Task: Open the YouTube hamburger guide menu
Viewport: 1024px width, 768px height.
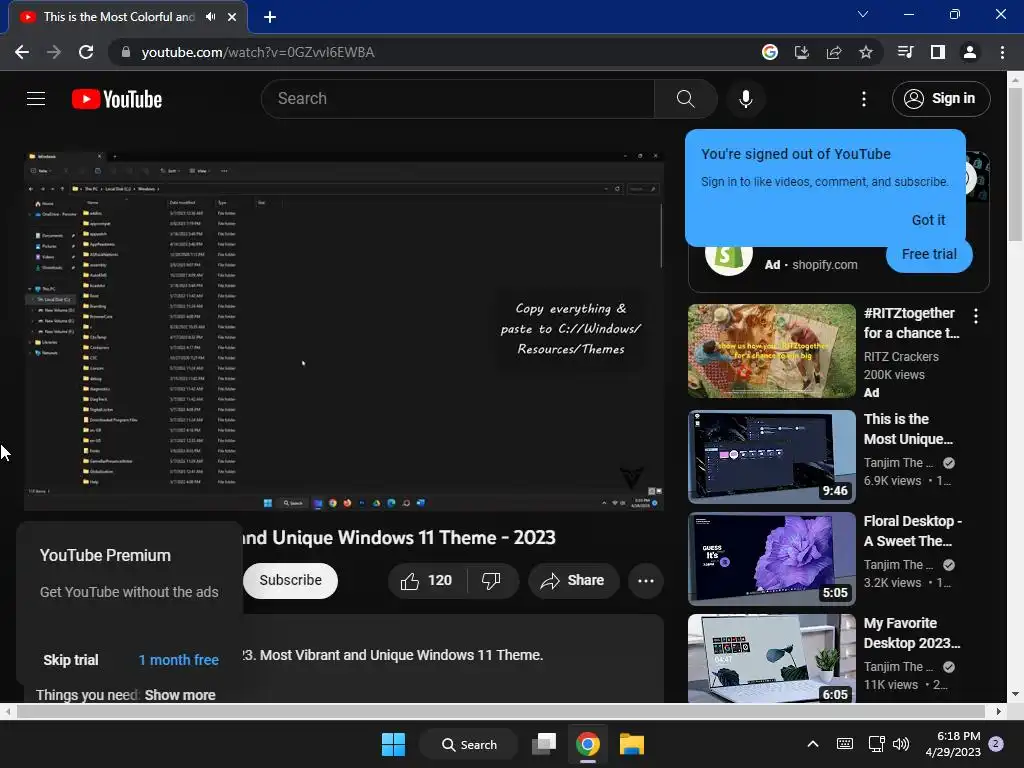Action: (x=36, y=99)
